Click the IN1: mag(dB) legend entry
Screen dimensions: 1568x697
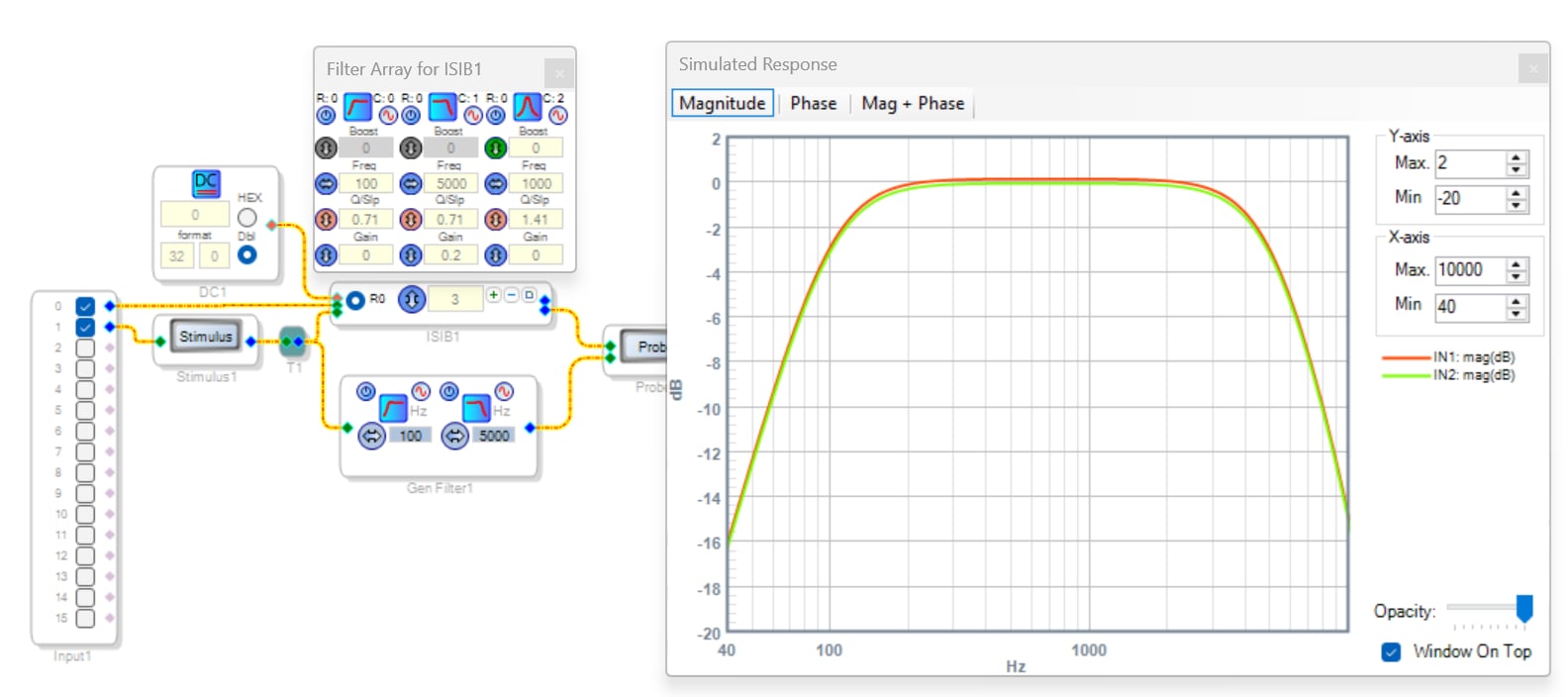point(1448,356)
